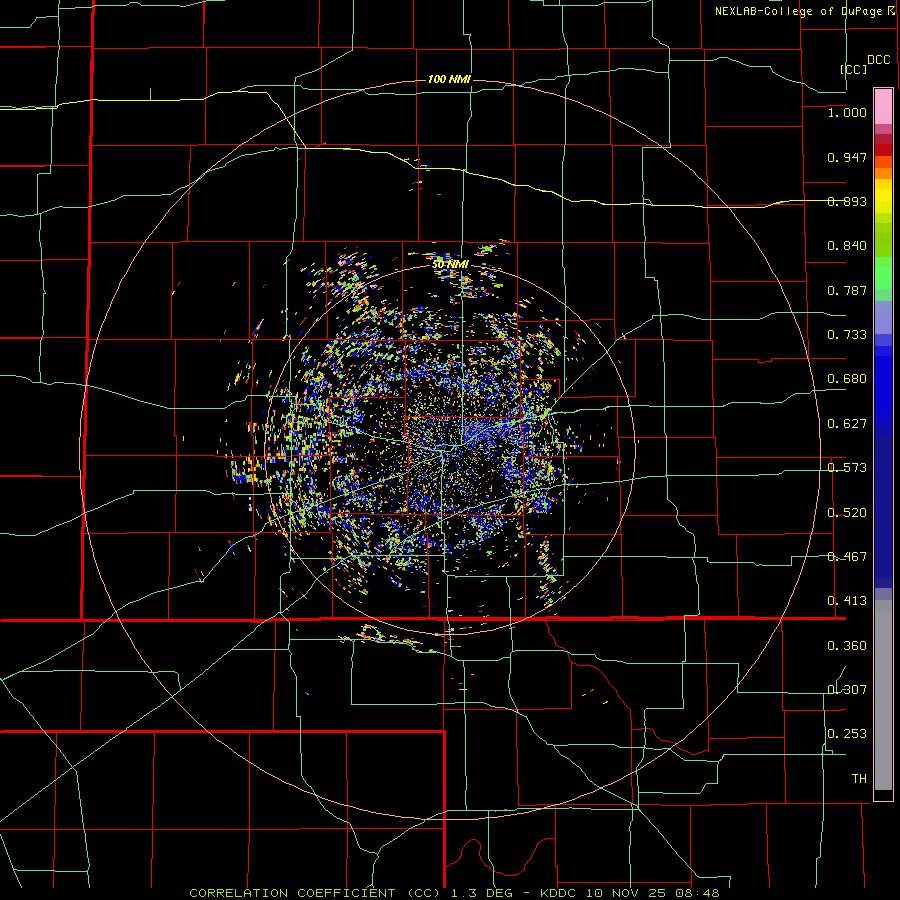
Task: Select the 0.787 scale value
Action: click(847, 290)
